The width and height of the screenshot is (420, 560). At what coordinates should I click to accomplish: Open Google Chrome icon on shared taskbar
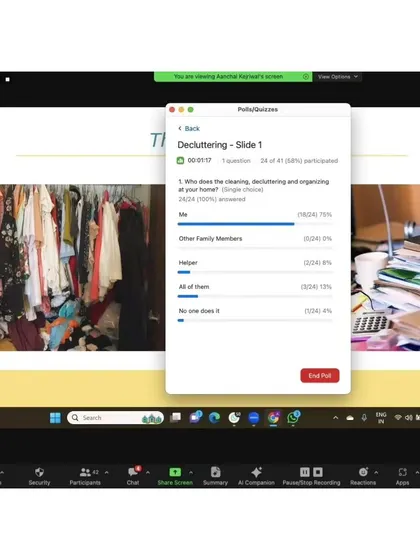[x=274, y=418]
